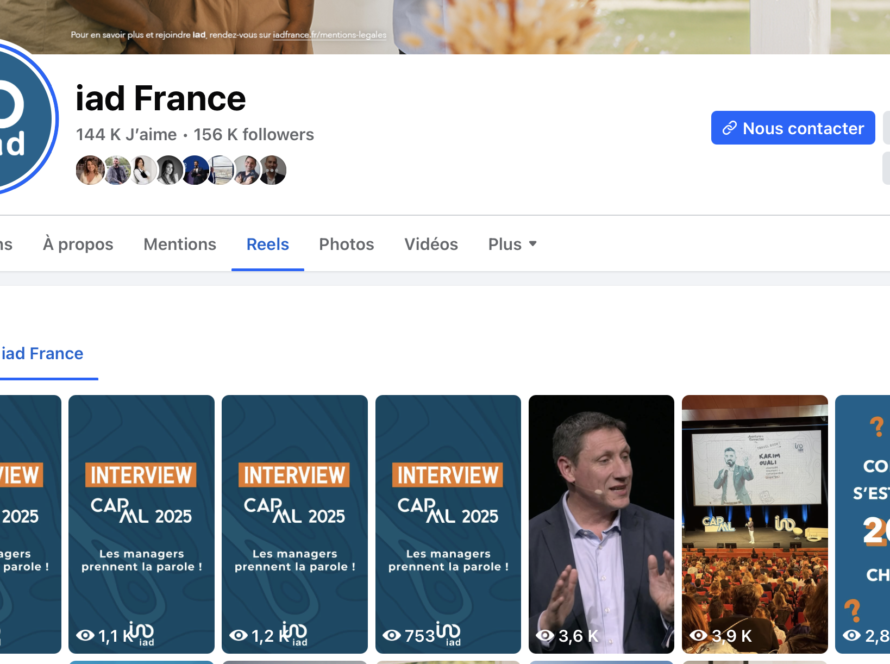Click the Nous contacter button
The width and height of the screenshot is (890, 664).
pos(793,128)
